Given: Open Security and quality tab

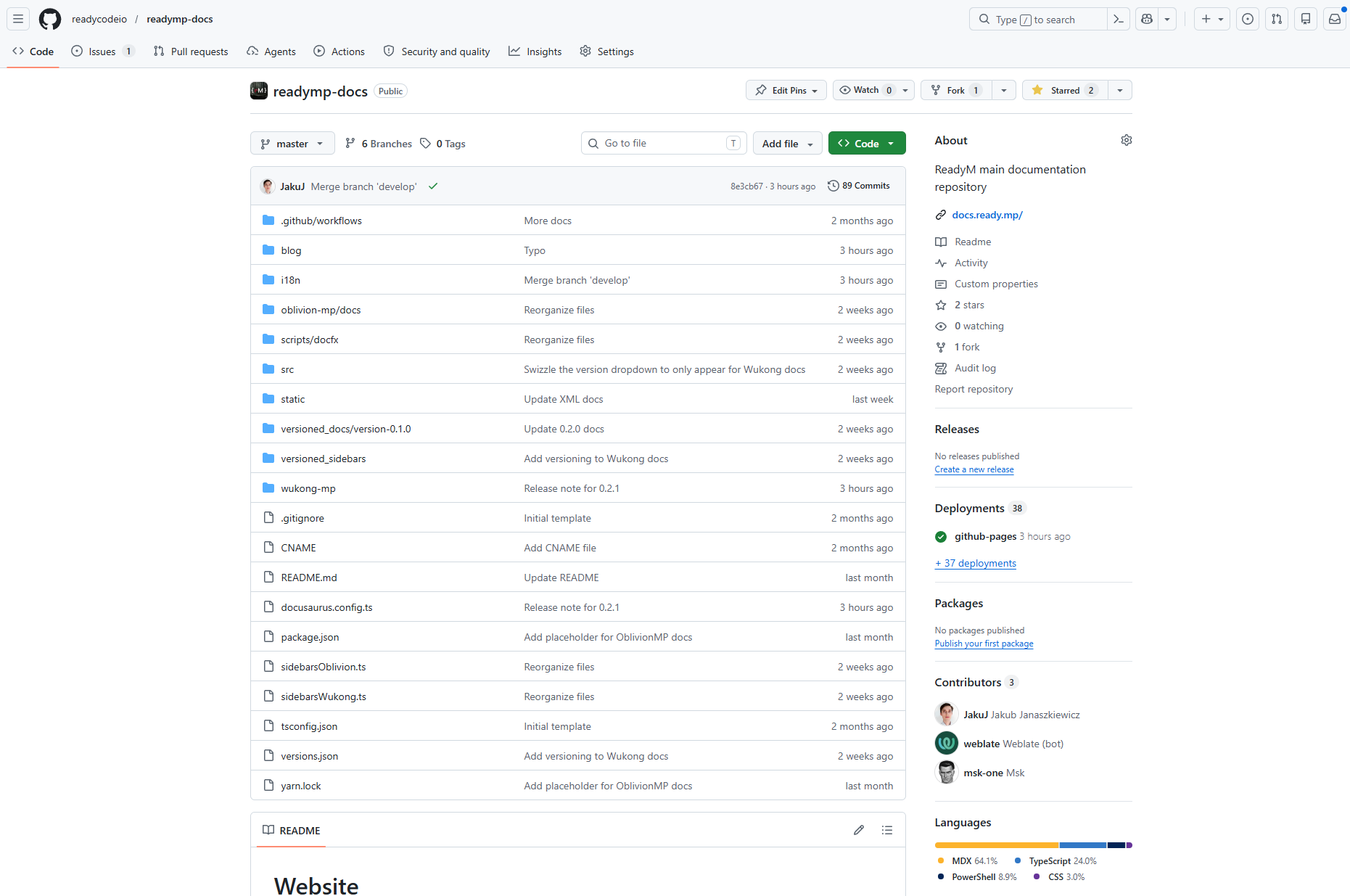Looking at the screenshot, I should click(437, 52).
